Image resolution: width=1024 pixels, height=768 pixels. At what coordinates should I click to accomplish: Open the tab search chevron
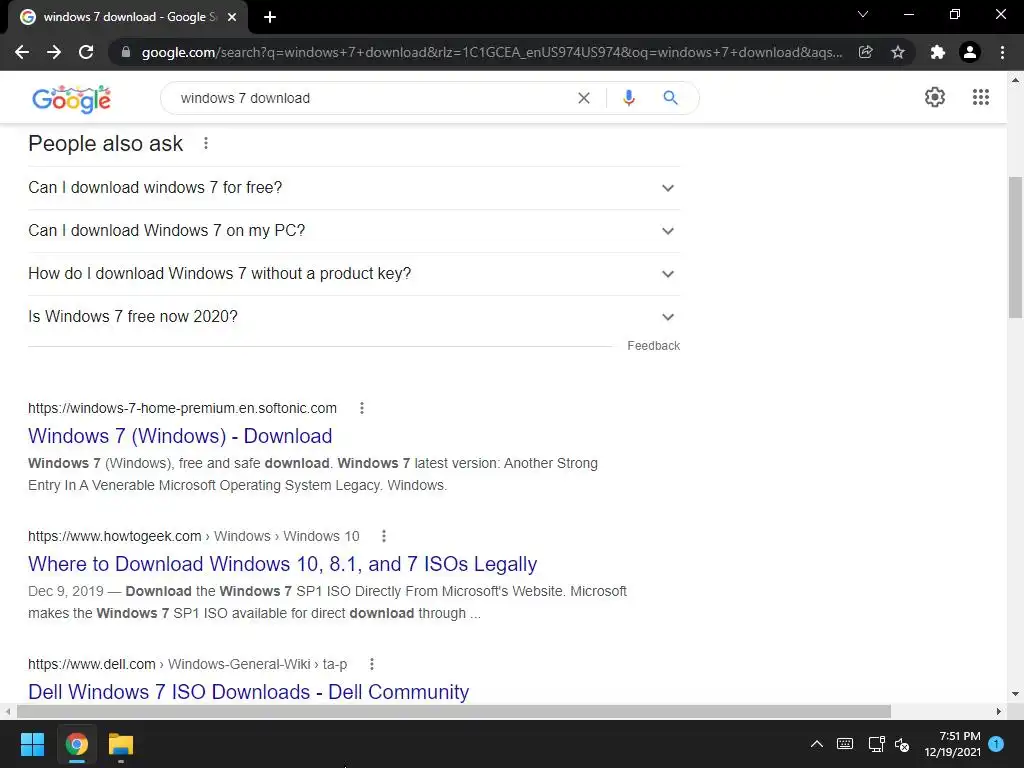coord(863,14)
